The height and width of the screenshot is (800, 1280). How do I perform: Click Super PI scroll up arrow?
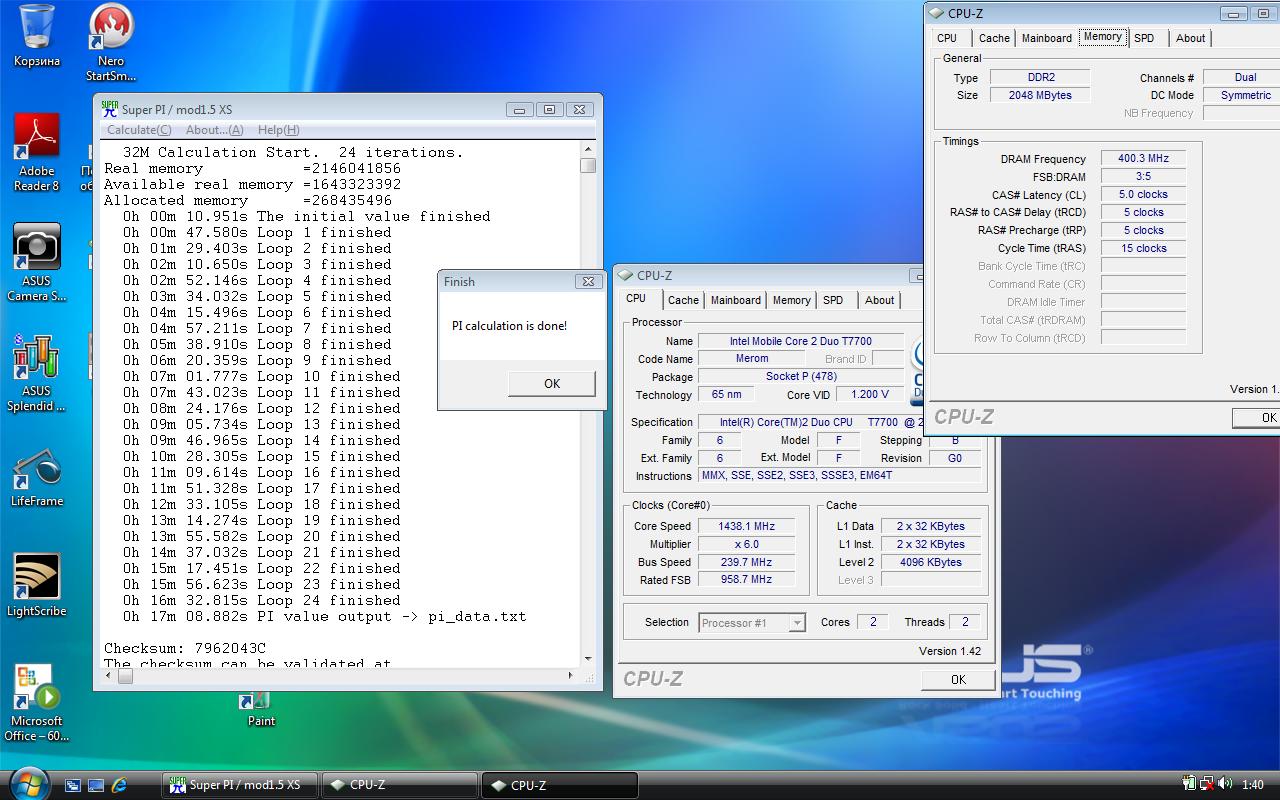pyautogui.click(x=588, y=150)
